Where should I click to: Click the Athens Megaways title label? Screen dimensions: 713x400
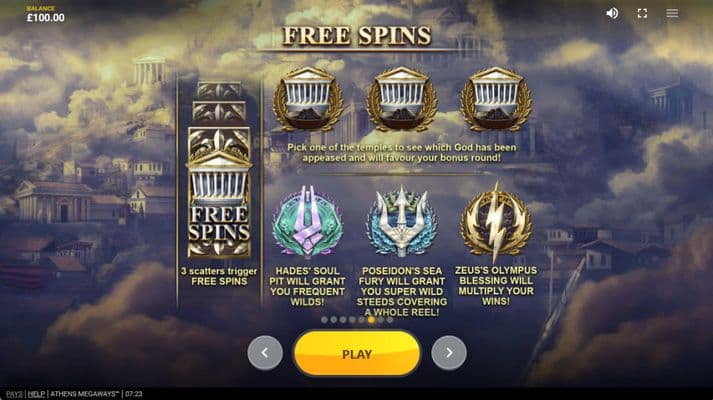(x=85, y=394)
